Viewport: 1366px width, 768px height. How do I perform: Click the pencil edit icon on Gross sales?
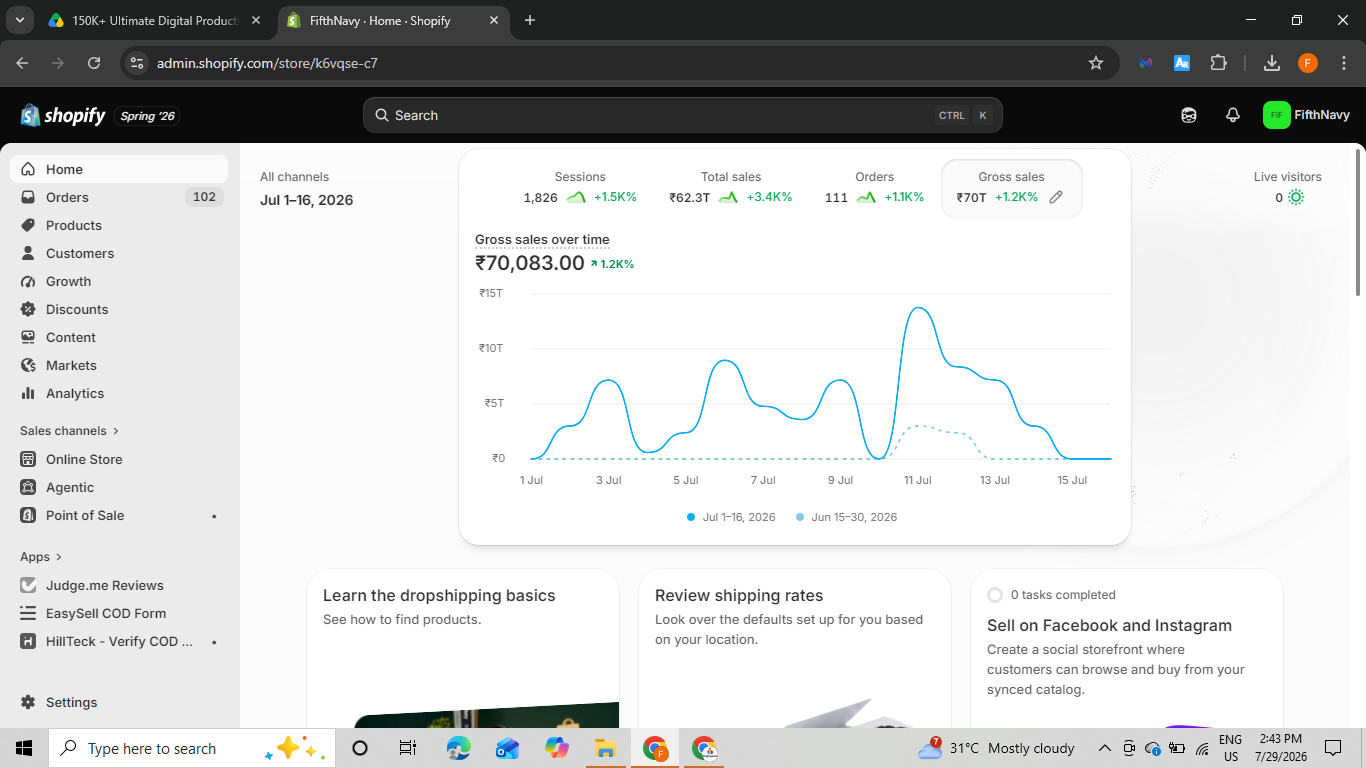1056,197
